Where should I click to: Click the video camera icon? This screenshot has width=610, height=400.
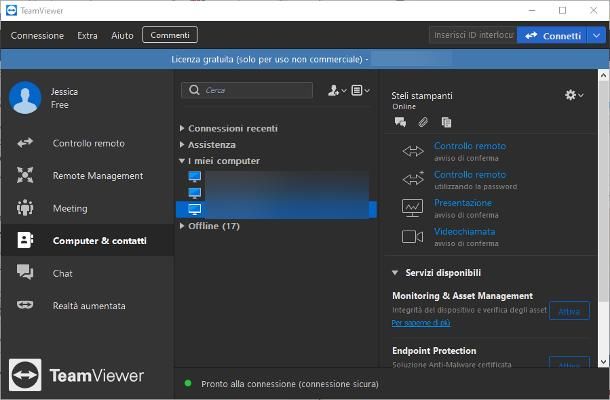pyautogui.click(x=412, y=237)
